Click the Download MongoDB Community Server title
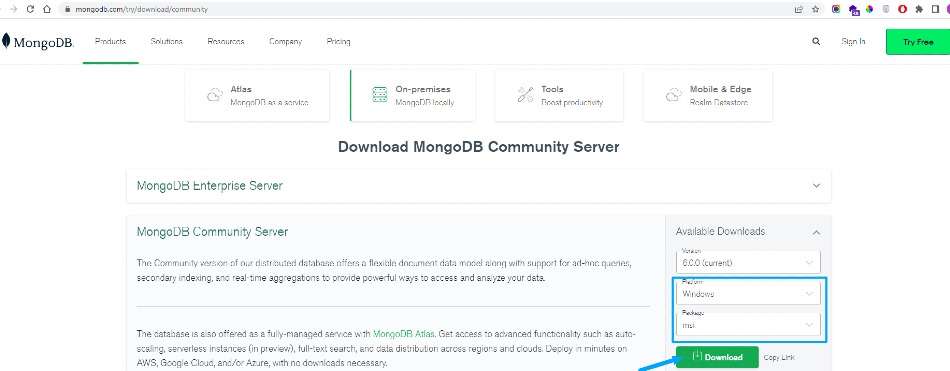This screenshot has height=371, width=950. (479, 147)
